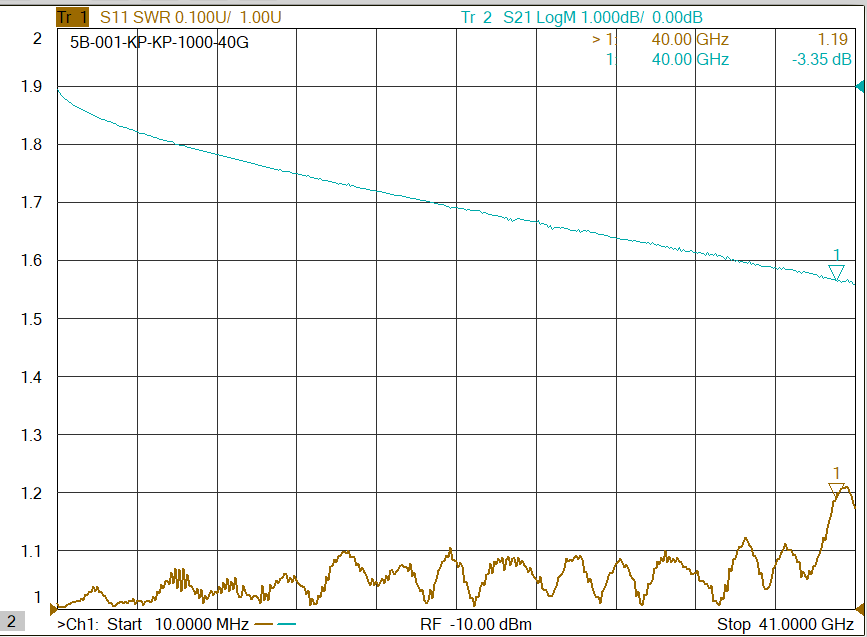Click the brown trace legend line in status bar
Screen dimensions: 867x637
click(x=264, y=624)
